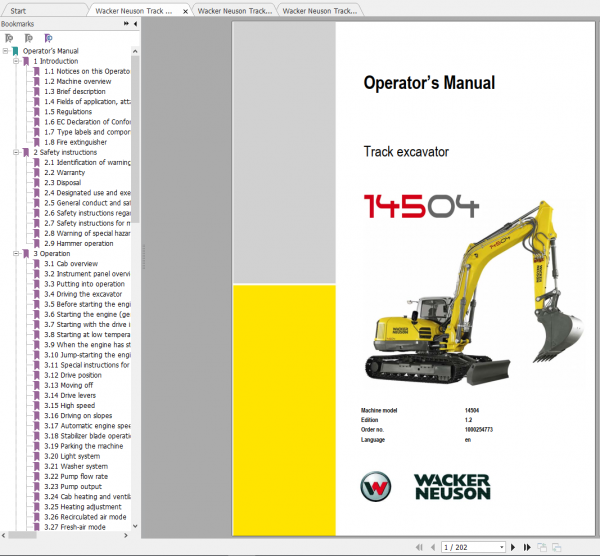Open bookmark 1.2 Machine overview
This screenshot has height=556, width=600.
click(78, 82)
